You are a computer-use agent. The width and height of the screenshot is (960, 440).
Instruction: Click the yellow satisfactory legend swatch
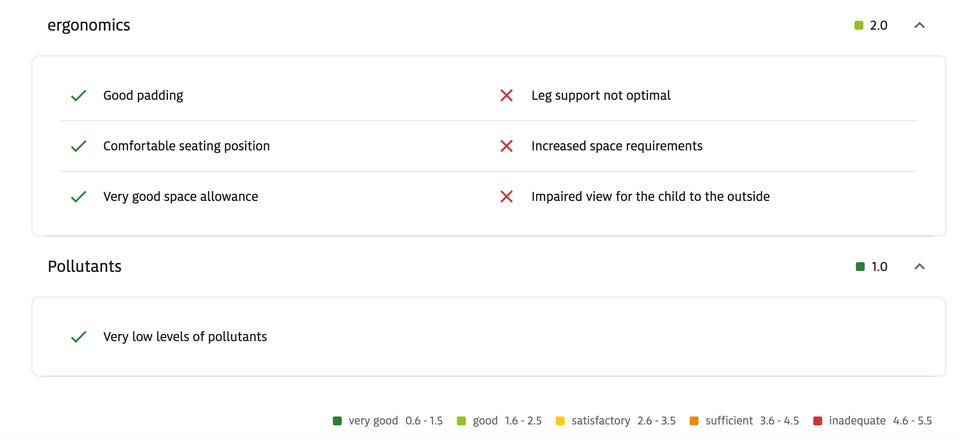[x=560, y=421]
